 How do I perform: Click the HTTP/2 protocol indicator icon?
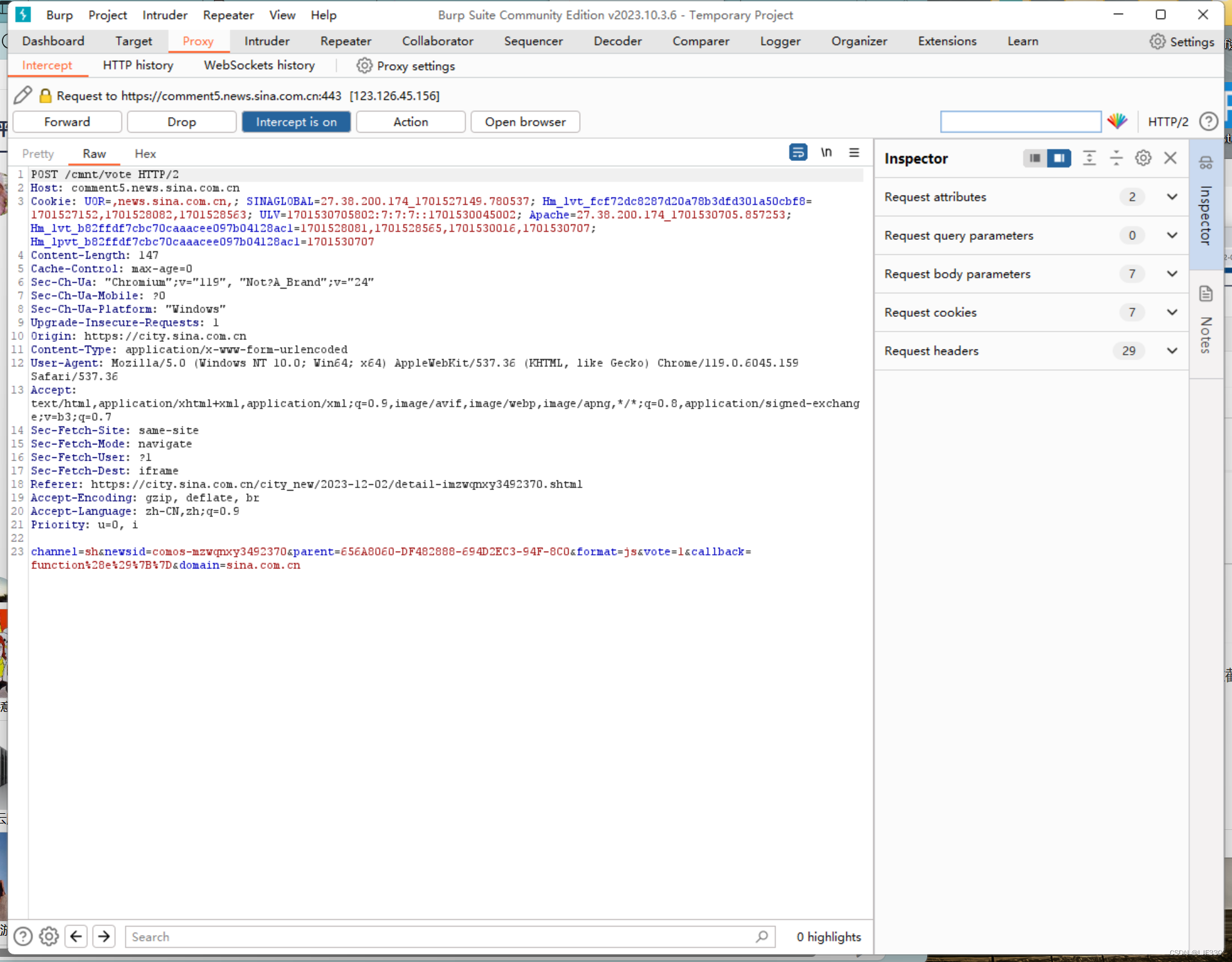pos(1169,121)
